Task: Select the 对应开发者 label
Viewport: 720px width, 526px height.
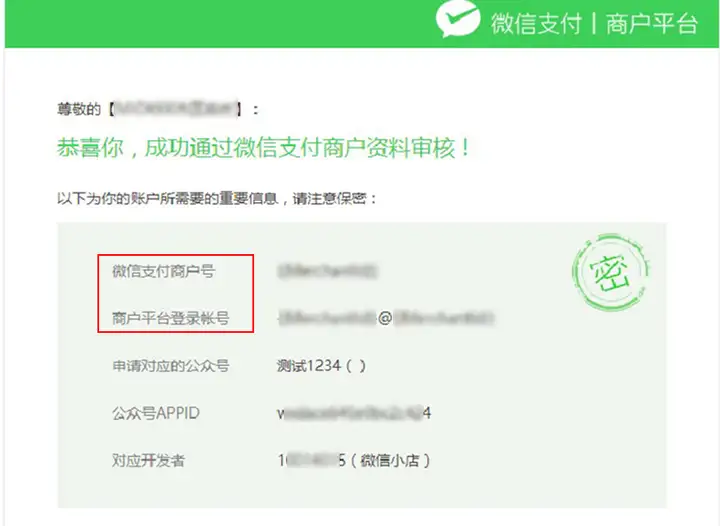Action: (x=148, y=460)
